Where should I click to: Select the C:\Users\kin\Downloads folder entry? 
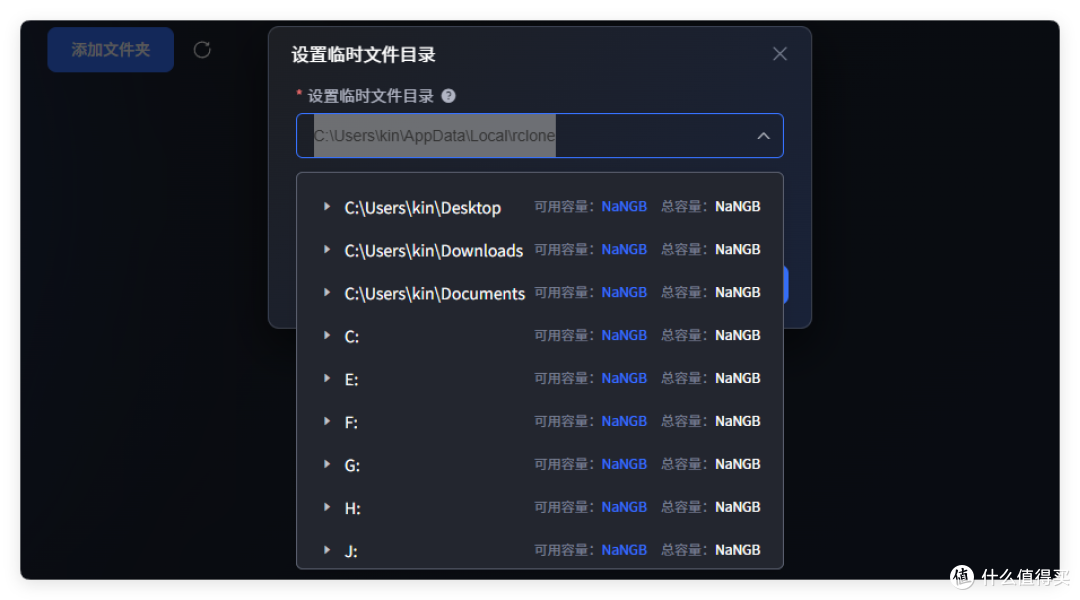coord(433,250)
